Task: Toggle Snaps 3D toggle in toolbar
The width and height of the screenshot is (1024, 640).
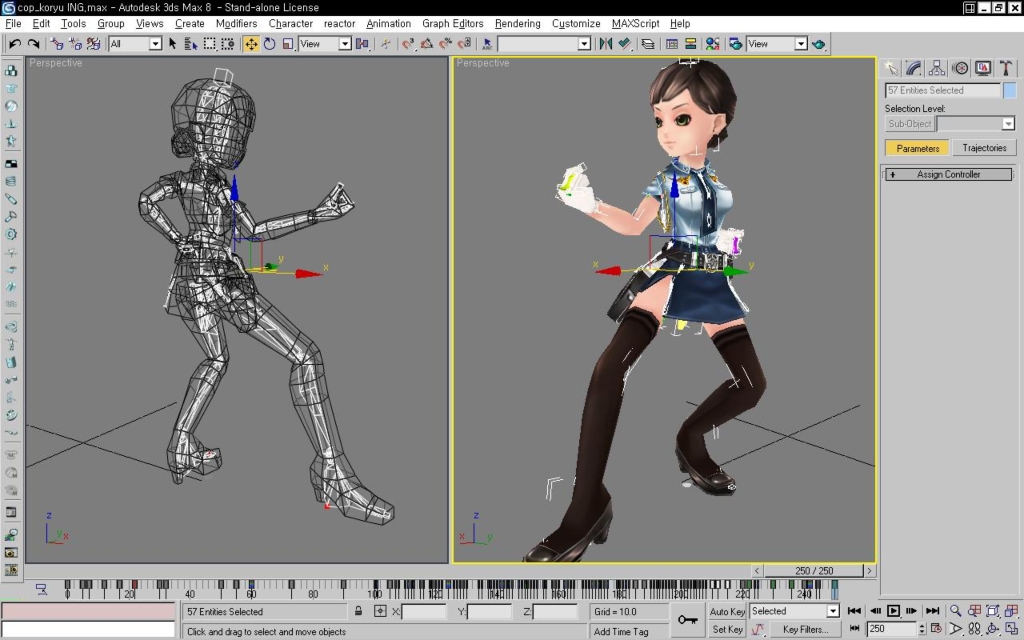Action: point(408,44)
